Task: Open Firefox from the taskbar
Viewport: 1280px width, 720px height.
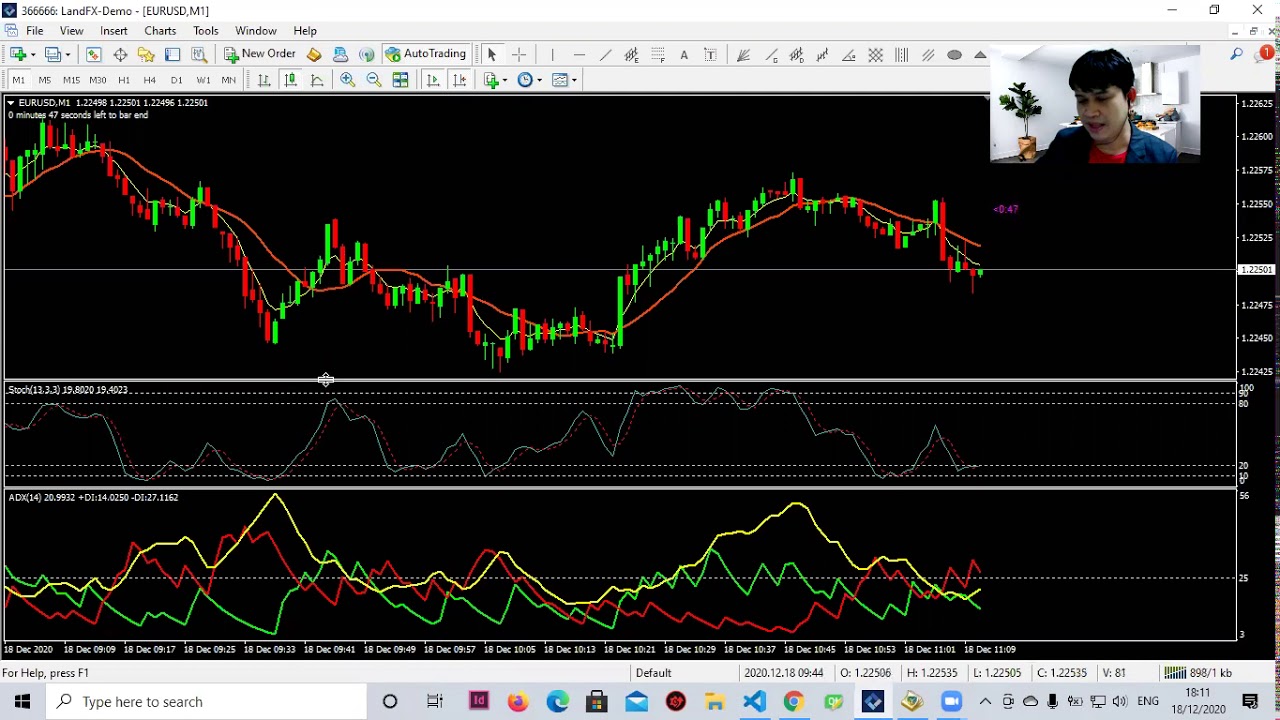Action: point(517,702)
